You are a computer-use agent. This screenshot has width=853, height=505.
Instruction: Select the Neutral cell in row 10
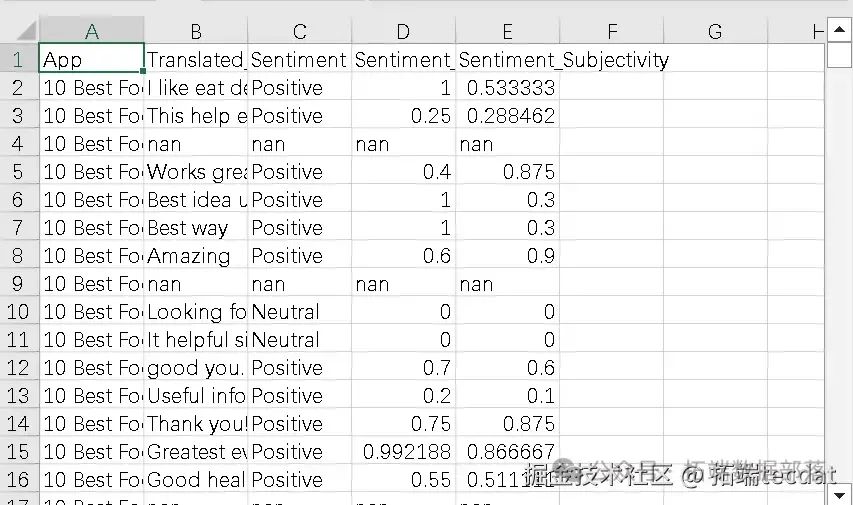tap(299, 312)
